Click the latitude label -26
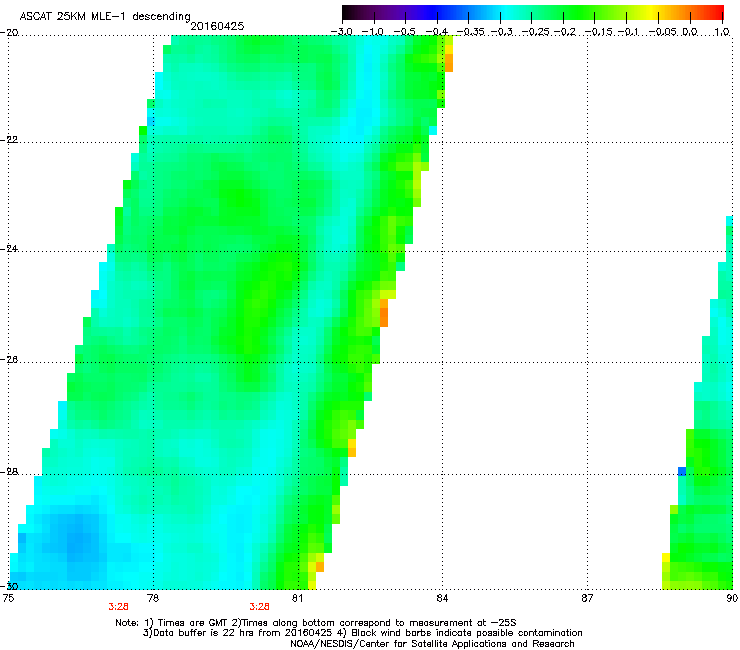740x650 pixels. (x=9, y=360)
